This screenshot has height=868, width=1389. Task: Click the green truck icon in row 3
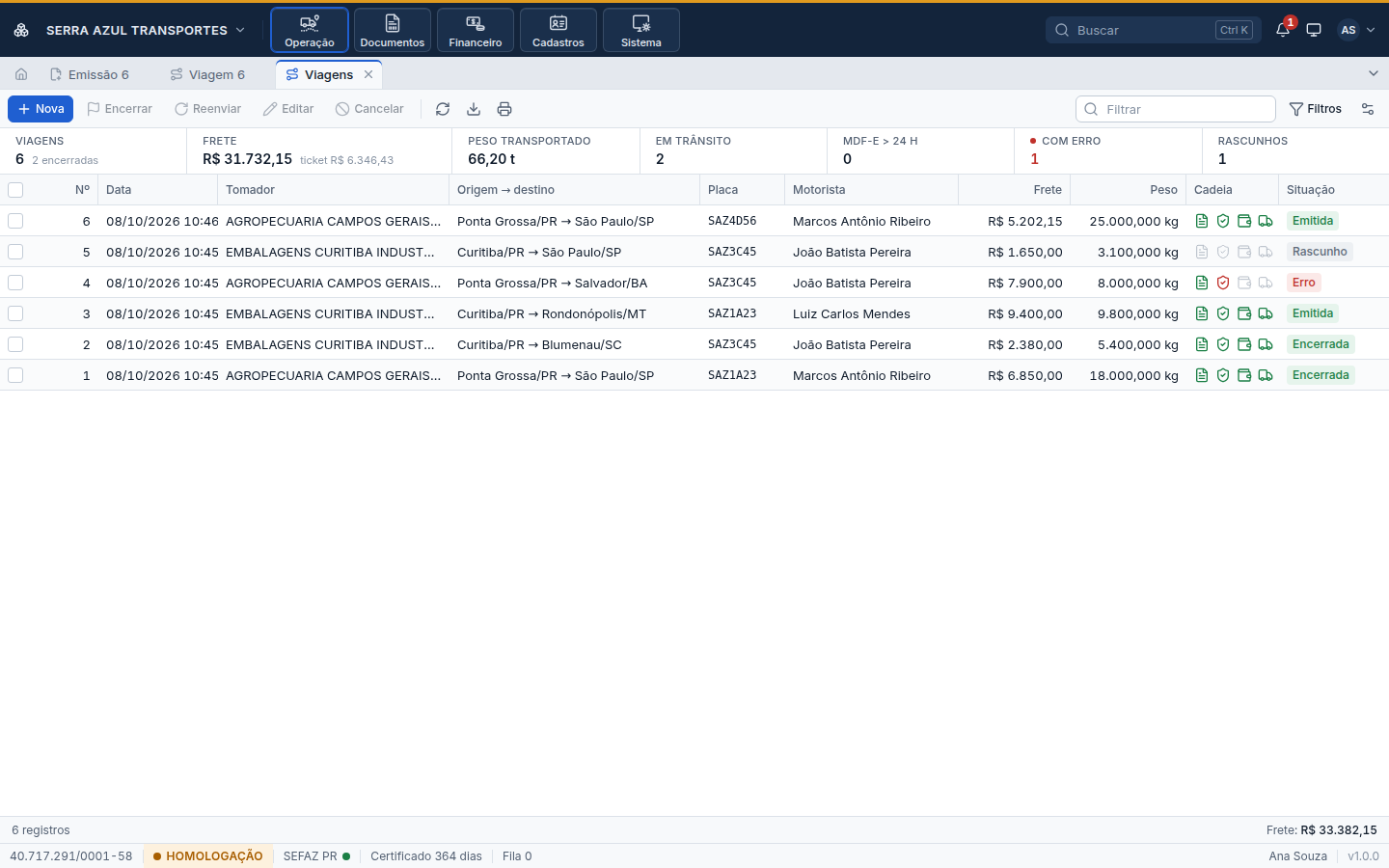1266,313
